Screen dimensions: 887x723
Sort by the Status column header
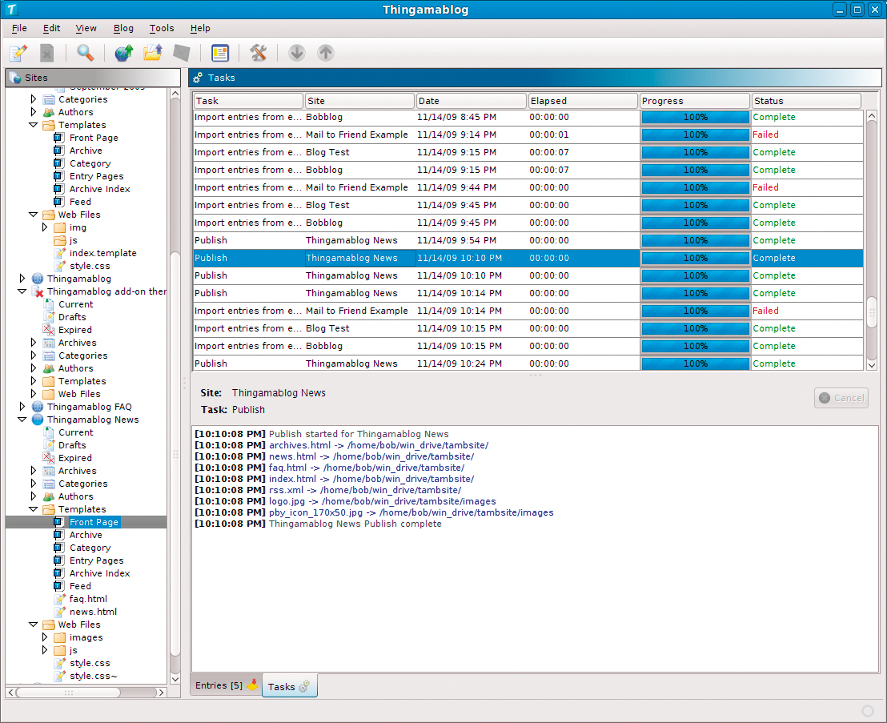pos(806,101)
